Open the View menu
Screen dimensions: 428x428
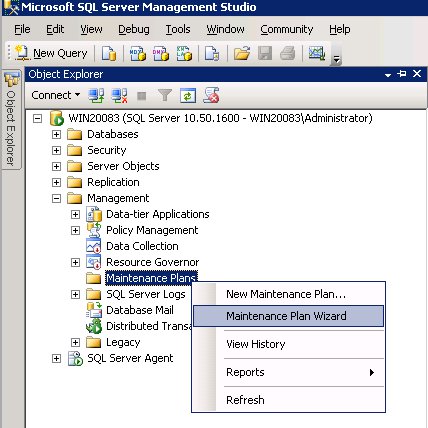91,29
